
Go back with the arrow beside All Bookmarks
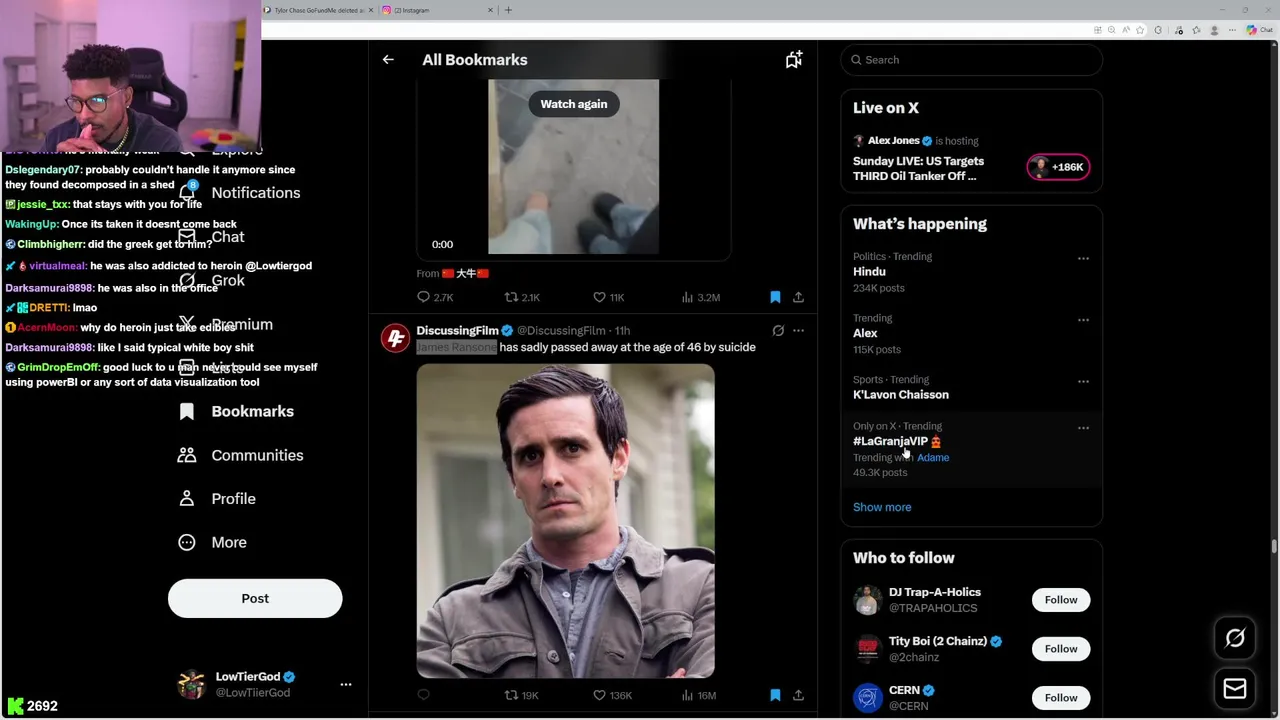point(388,60)
